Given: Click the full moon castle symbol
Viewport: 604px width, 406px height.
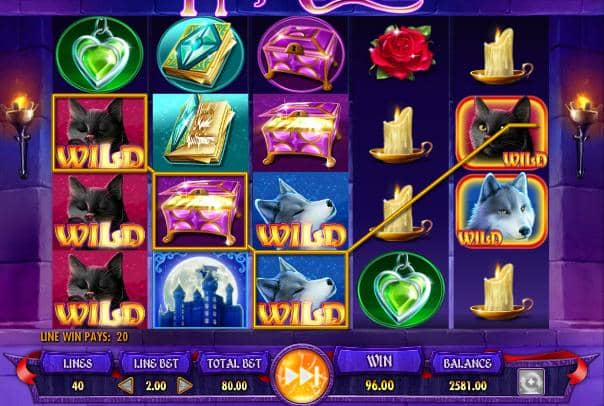Looking at the screenshot, I should (200, 290).
